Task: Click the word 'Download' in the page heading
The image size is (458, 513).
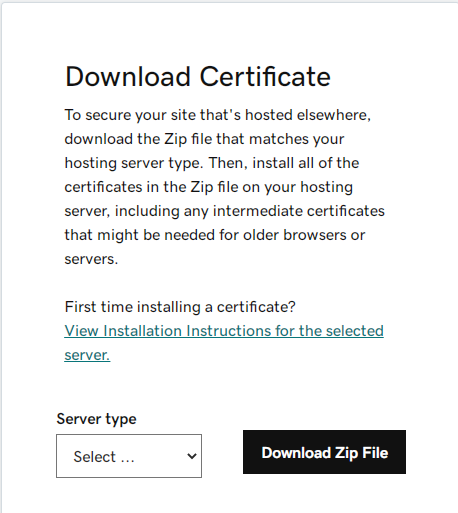Action: (128, 77)
